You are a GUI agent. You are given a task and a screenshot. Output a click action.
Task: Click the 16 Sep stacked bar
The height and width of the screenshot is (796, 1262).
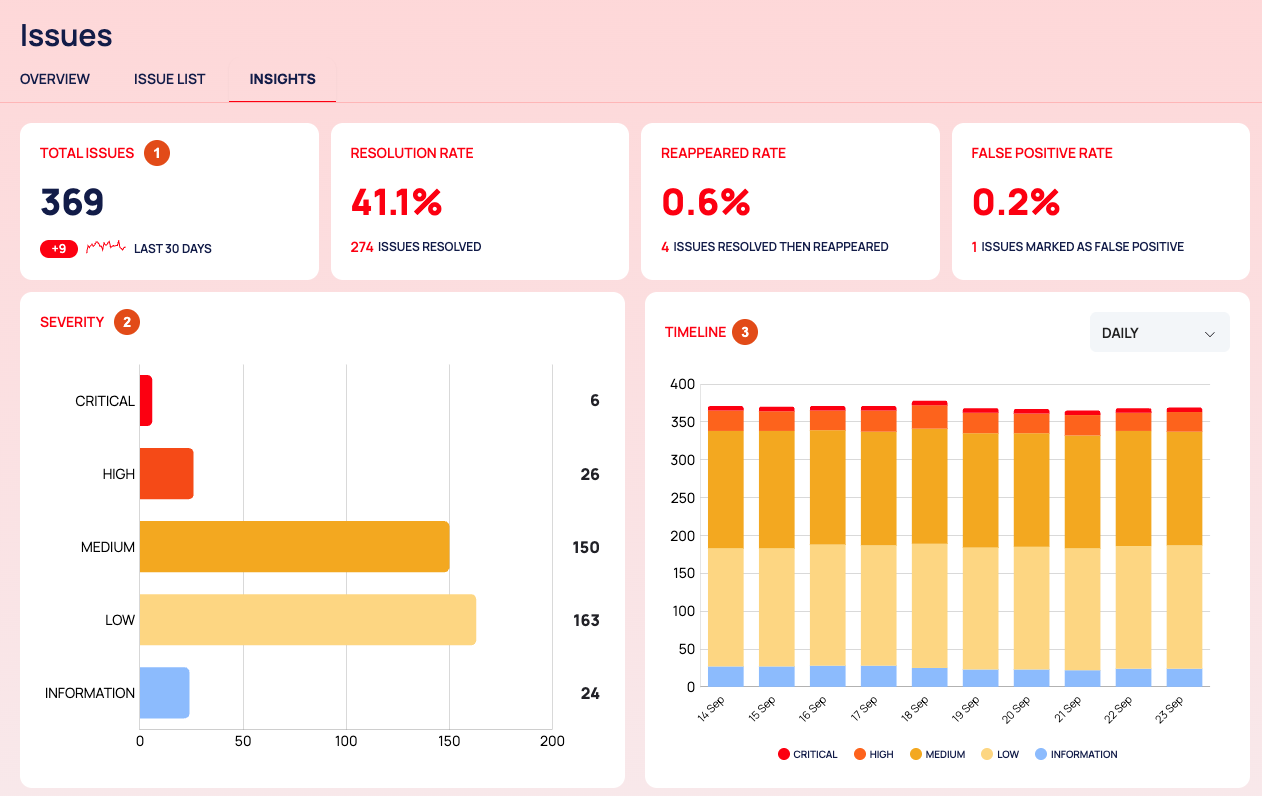click(x=828, y=546)
